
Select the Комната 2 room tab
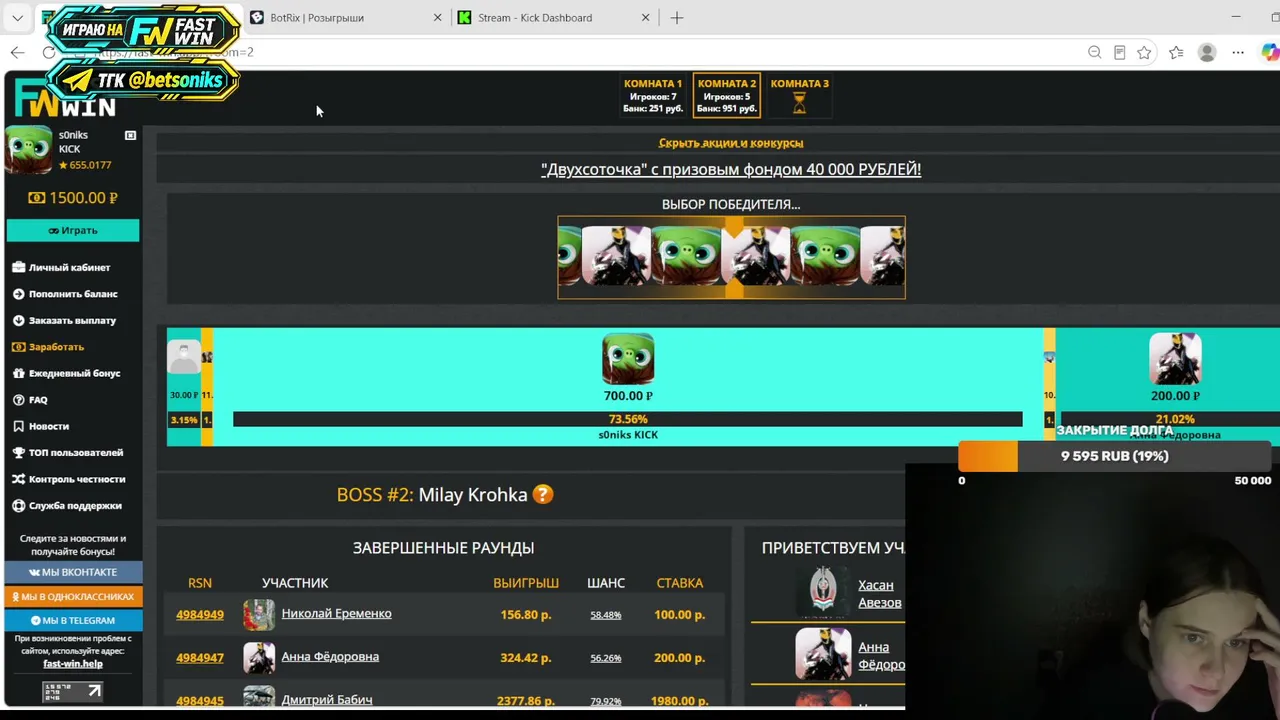727,95
